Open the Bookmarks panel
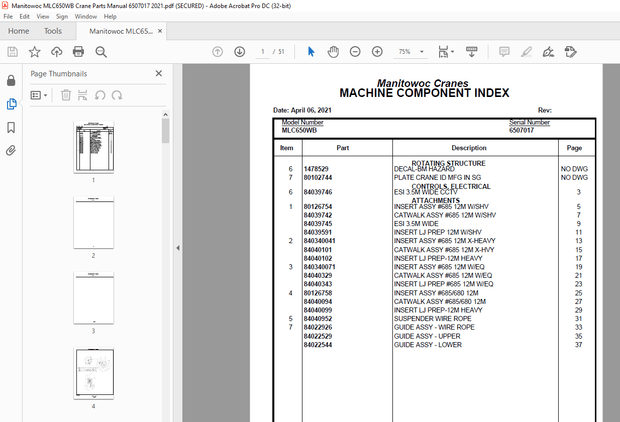 [x=11, y=127]
